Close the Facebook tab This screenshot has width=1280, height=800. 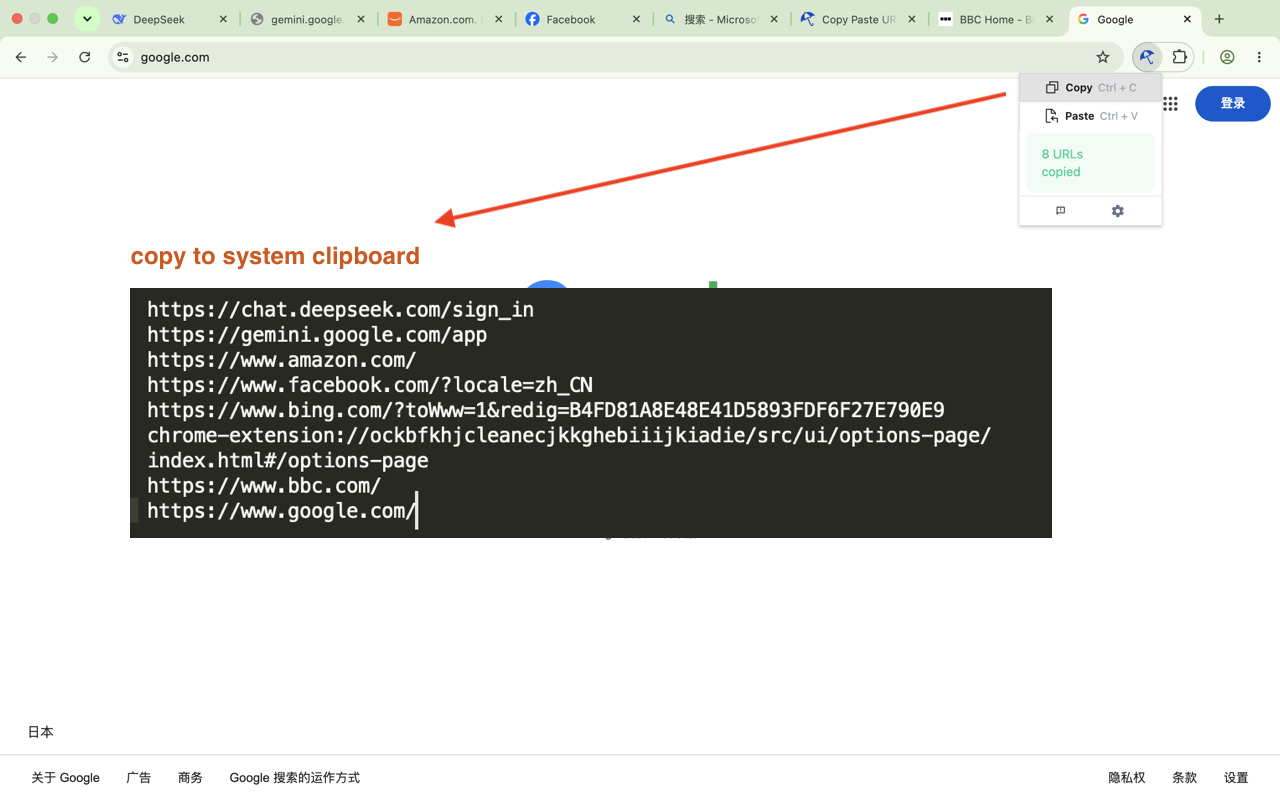pyautogui.click(x=636, y=19)
